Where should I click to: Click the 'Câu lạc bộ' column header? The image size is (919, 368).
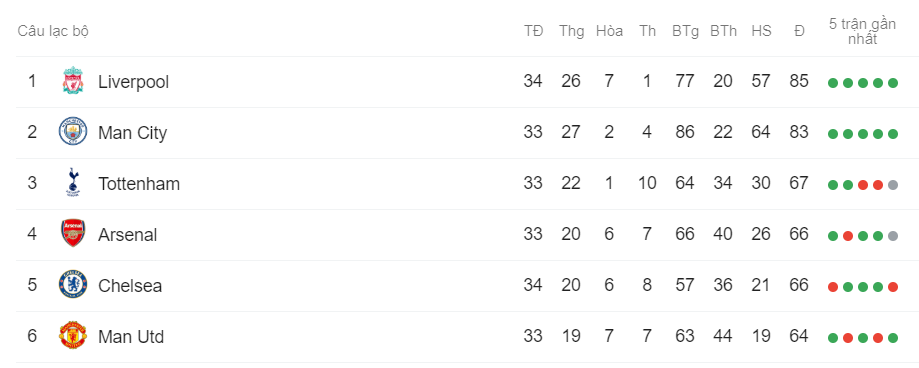point(53,31)
